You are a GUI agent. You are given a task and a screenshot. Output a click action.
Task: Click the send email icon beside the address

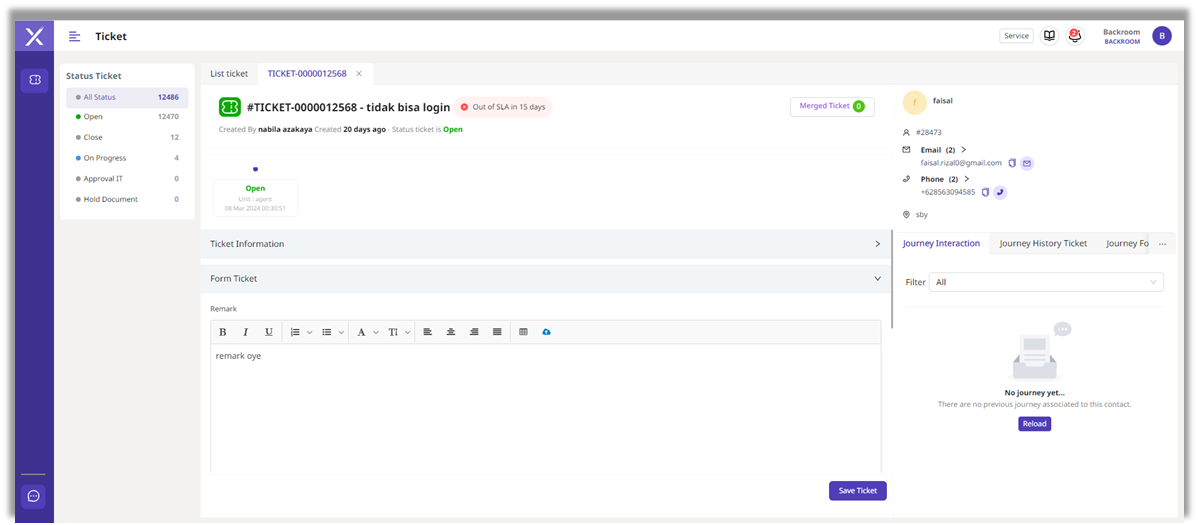point(1027,163)
